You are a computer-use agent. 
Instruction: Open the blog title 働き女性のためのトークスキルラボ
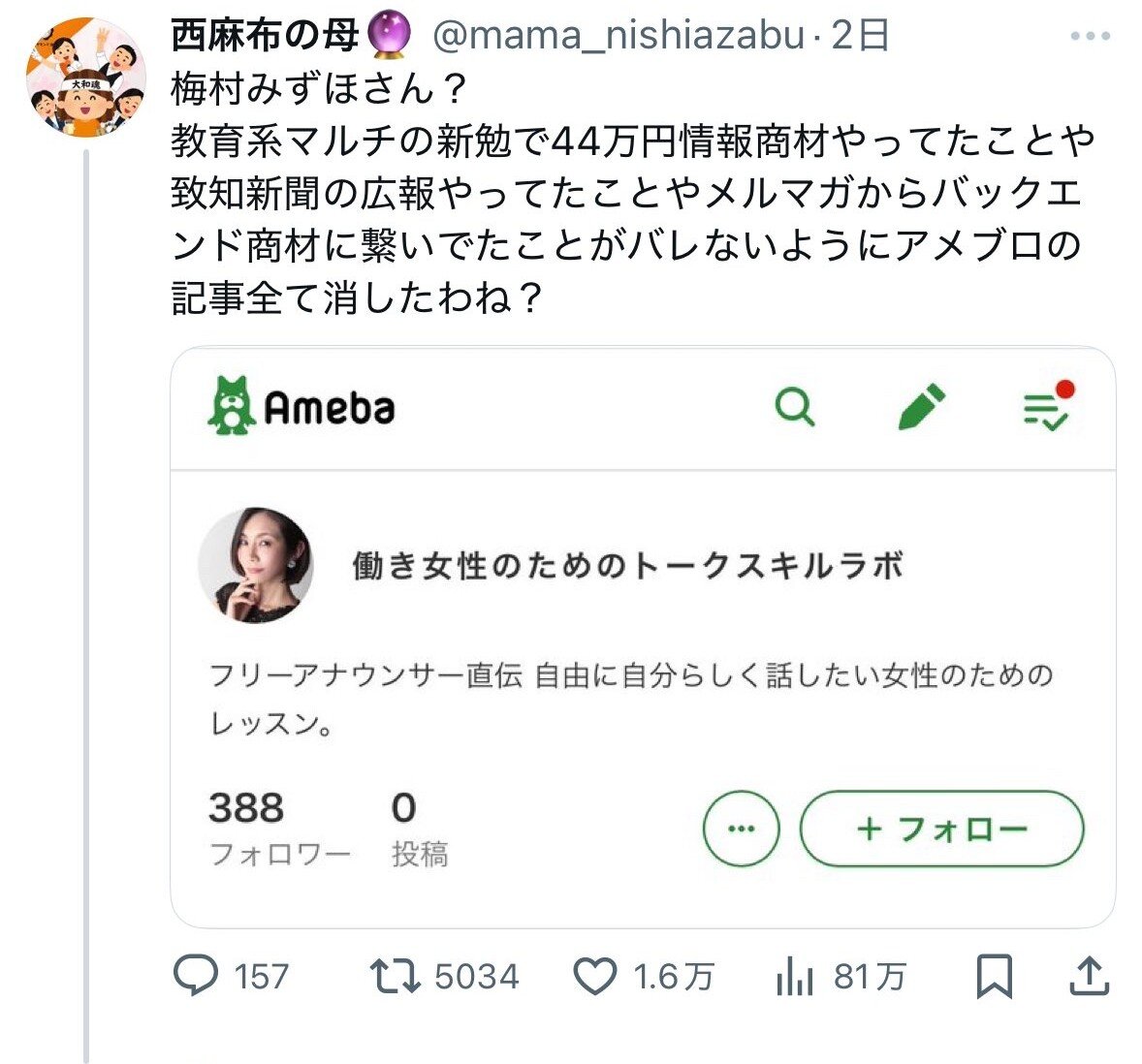pyautogui.click(x=628, y=566)
